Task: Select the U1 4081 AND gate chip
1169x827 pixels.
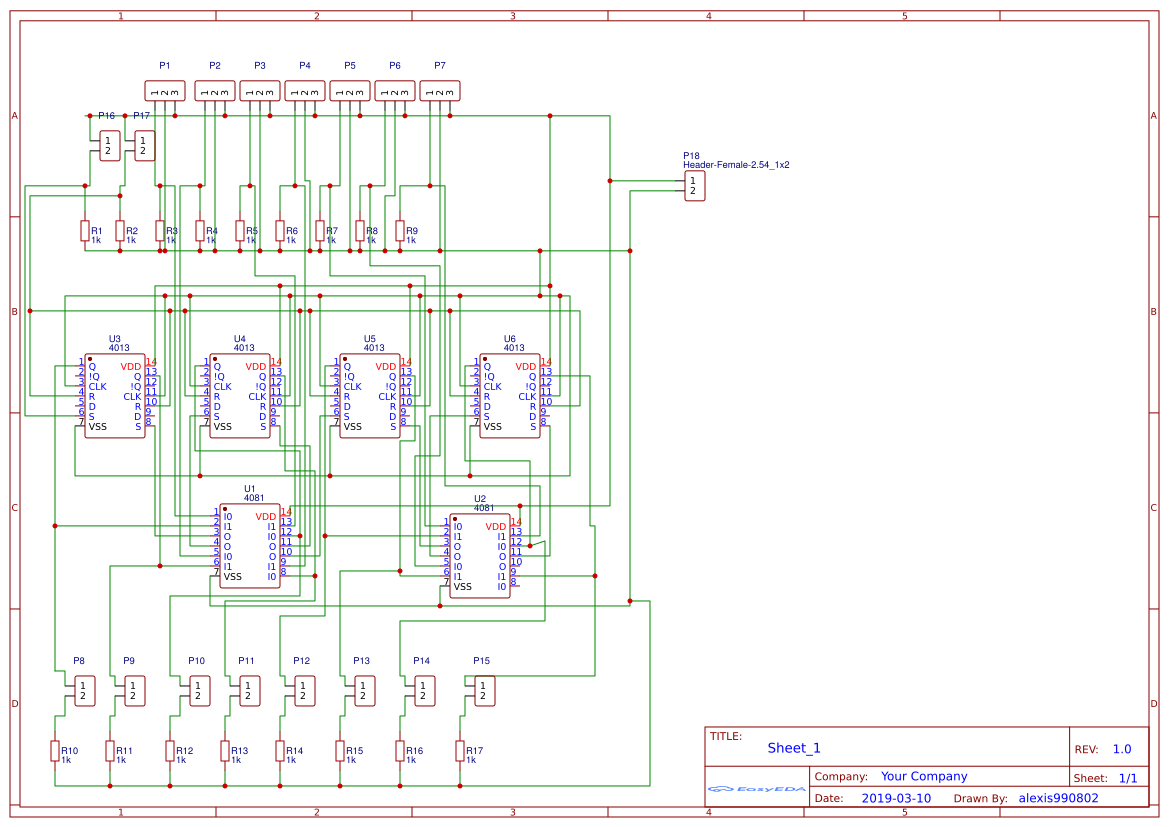Action: pyautogui.click(x=250, y=546)
